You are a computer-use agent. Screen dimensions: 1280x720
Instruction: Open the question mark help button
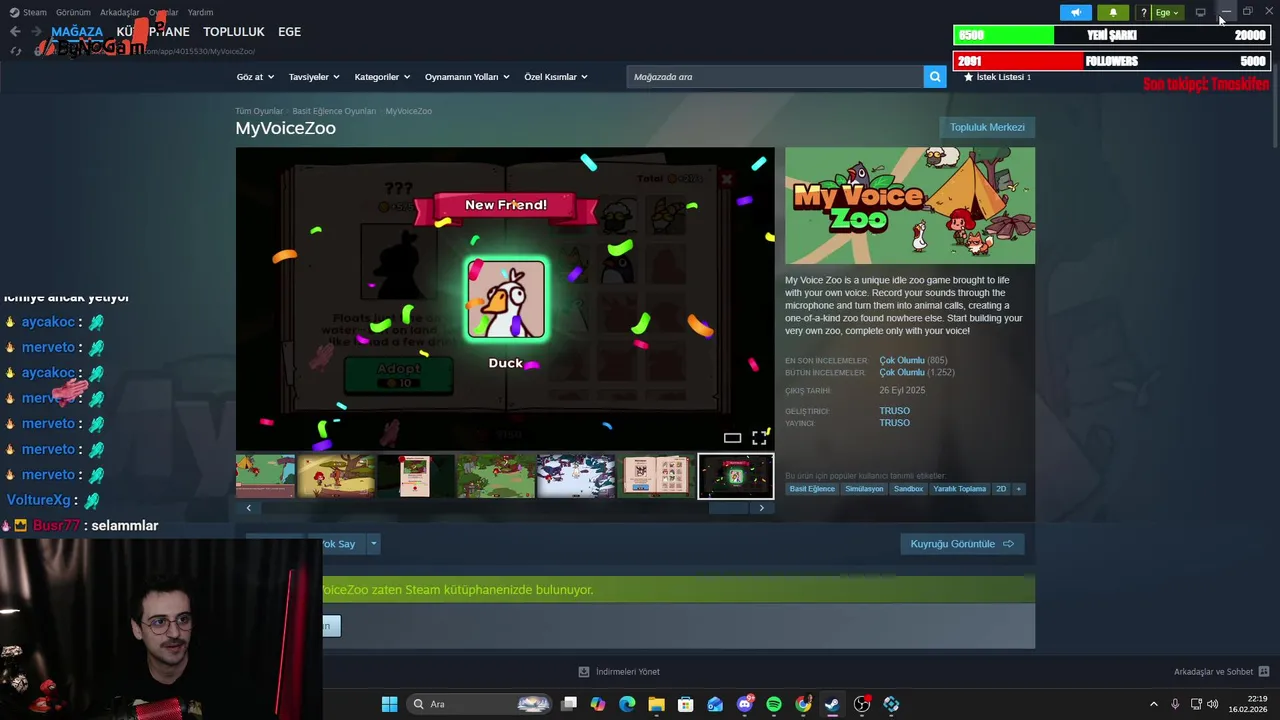pyautogui.click(x=1143, y=13)
